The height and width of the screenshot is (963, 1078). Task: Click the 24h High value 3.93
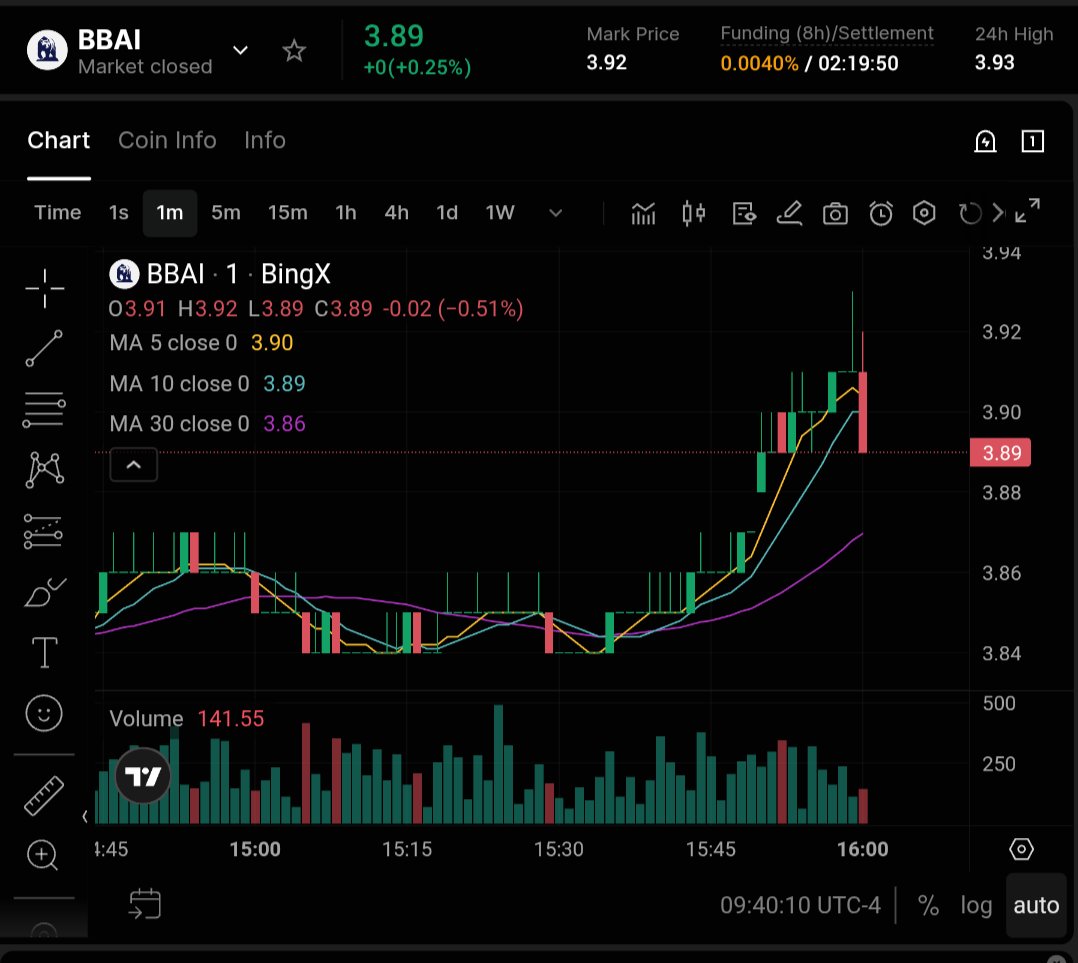coord(994,63)
